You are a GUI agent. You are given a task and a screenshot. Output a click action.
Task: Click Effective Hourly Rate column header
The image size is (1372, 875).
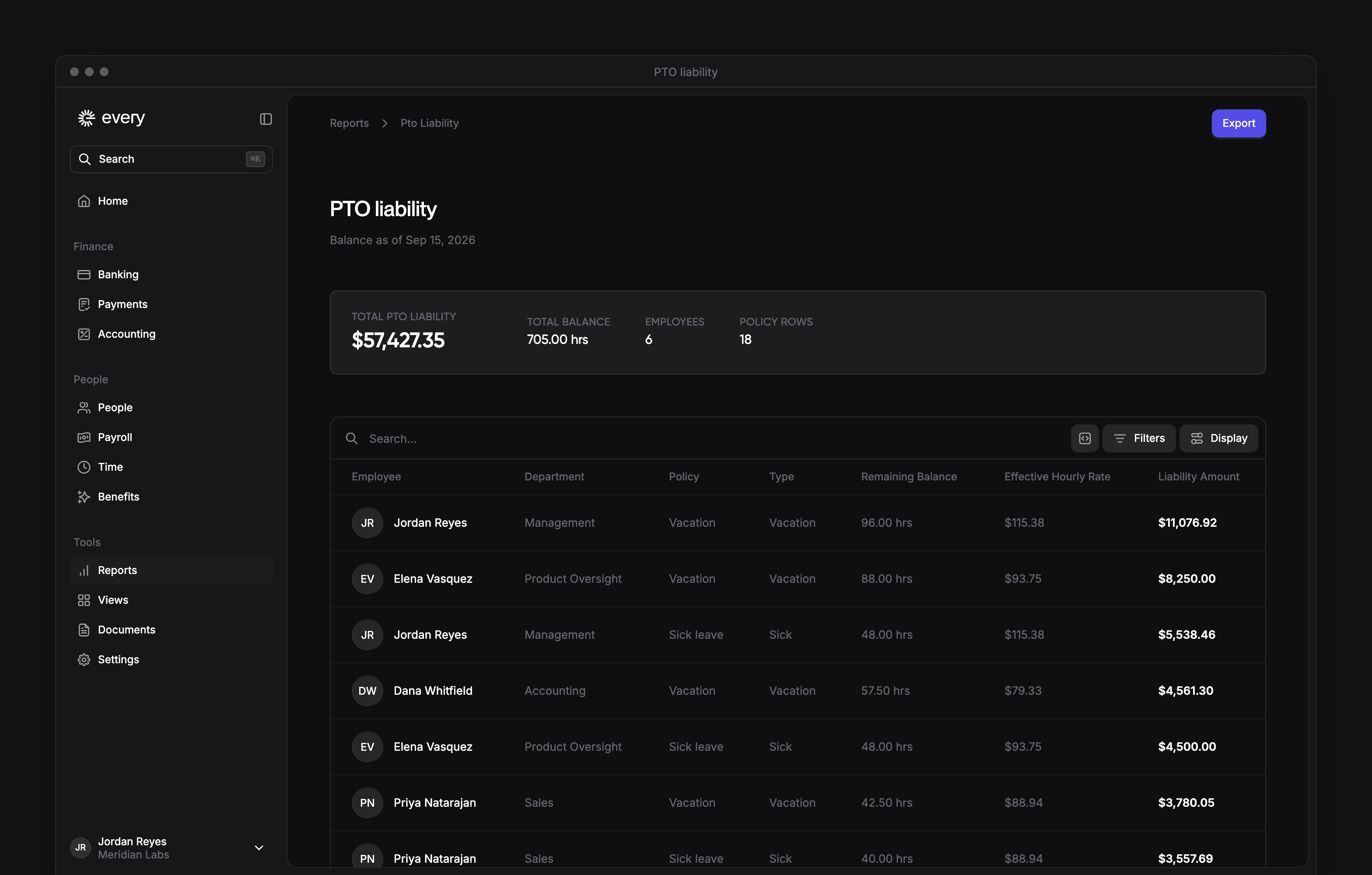1057,476
